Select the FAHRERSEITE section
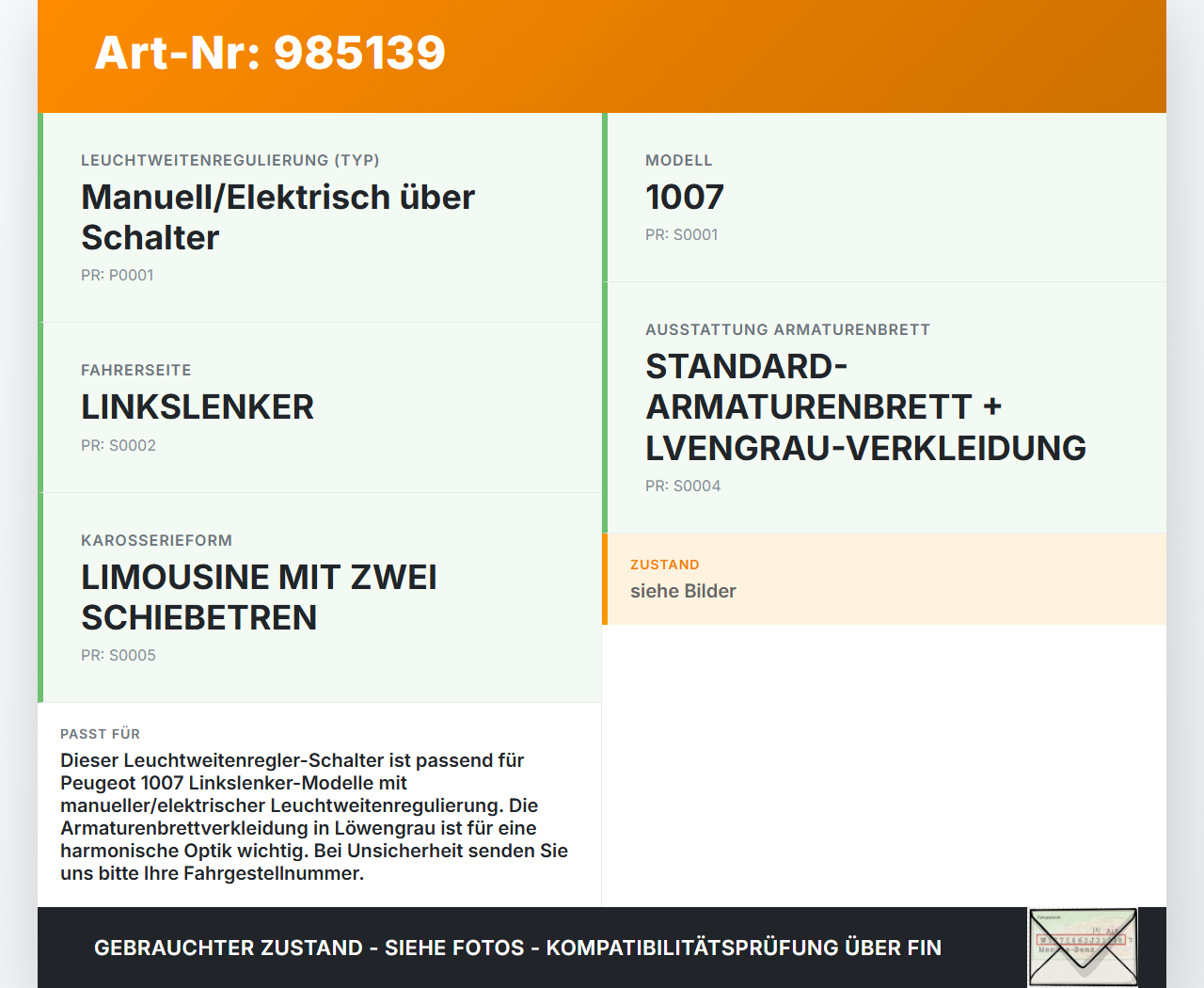This screenshot has height=988, width=1204. coord(320,406)
